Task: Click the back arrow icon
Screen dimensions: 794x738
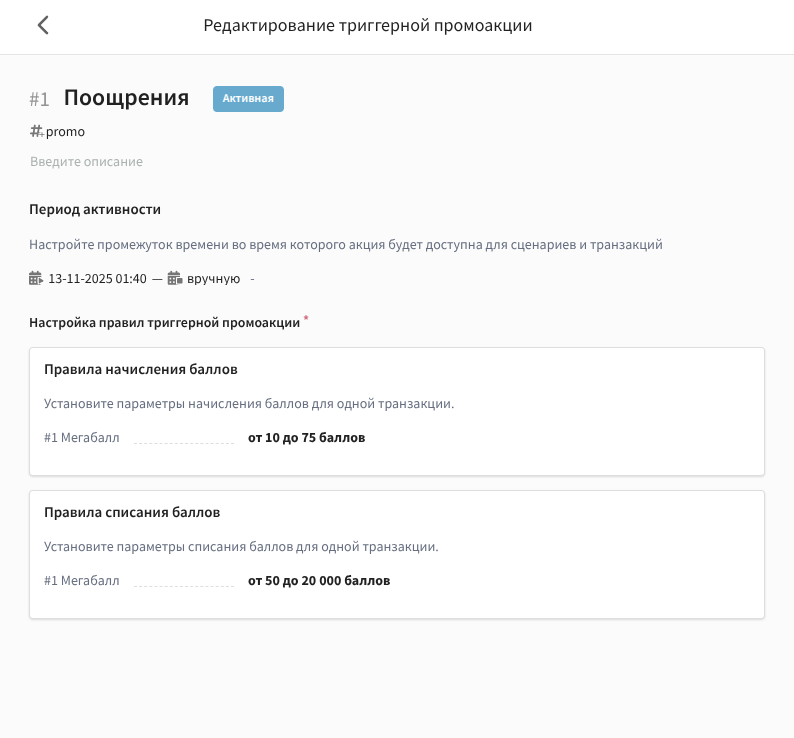Action: [43, 26]
